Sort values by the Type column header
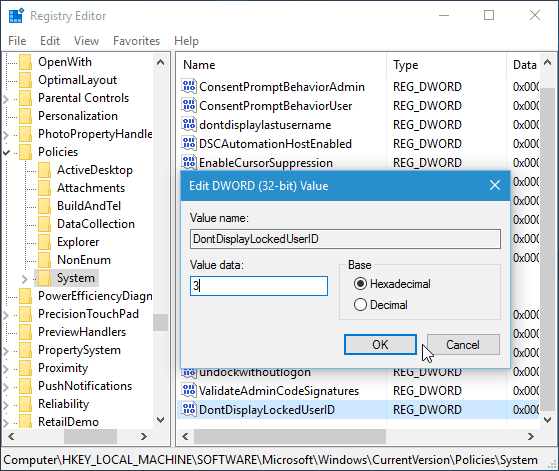Image resolution: width=559 pixels, height=471 pixels. click(x=446, y=65)
